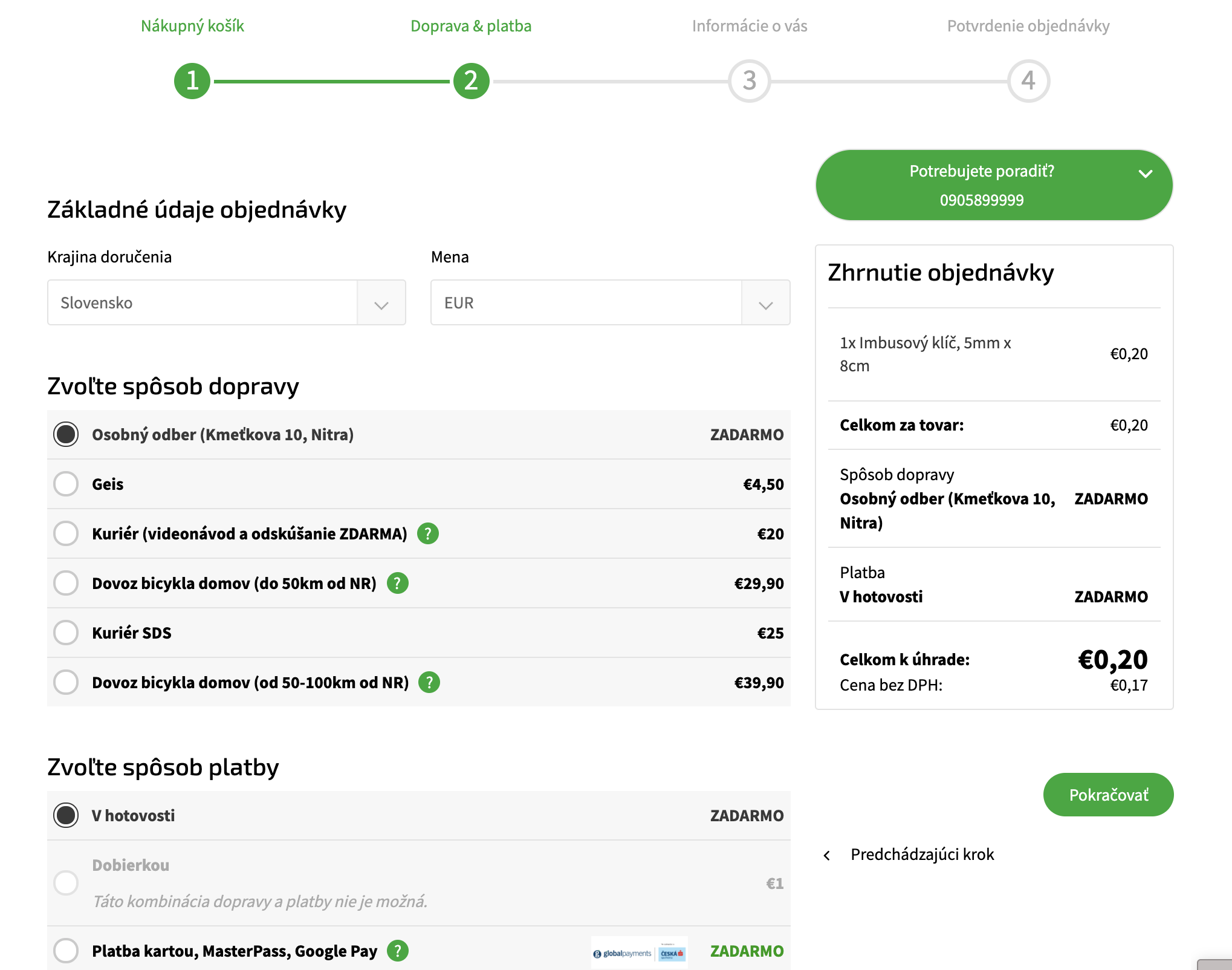The height and width of the screenshot is (970, 1232).
Task: Go to Potvrdenie objednávky step
Action: [1028, 26]
